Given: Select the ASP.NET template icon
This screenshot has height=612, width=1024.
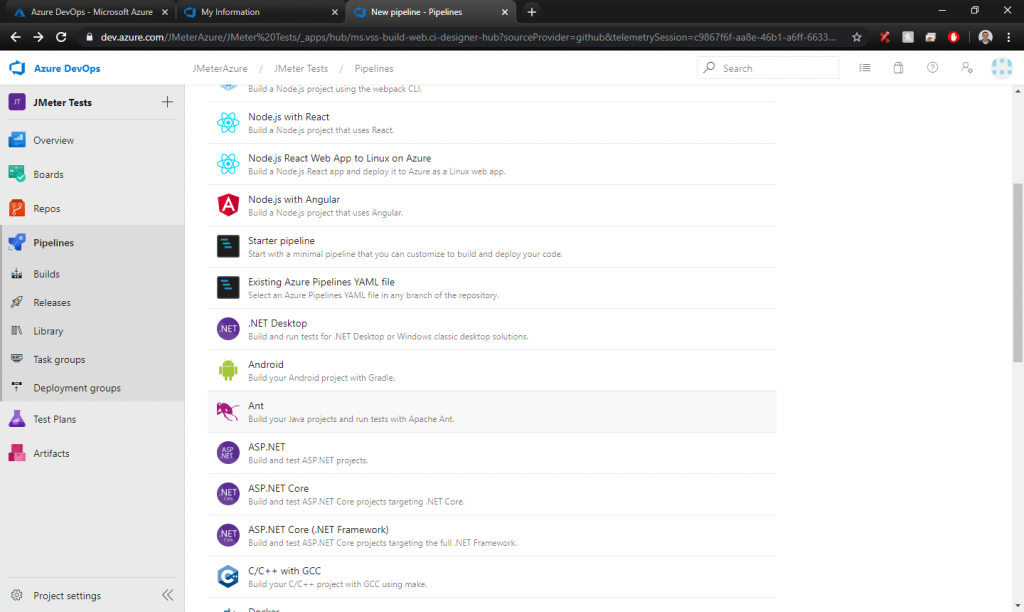Looking at the screenshot, I should (x=228, y=453).
